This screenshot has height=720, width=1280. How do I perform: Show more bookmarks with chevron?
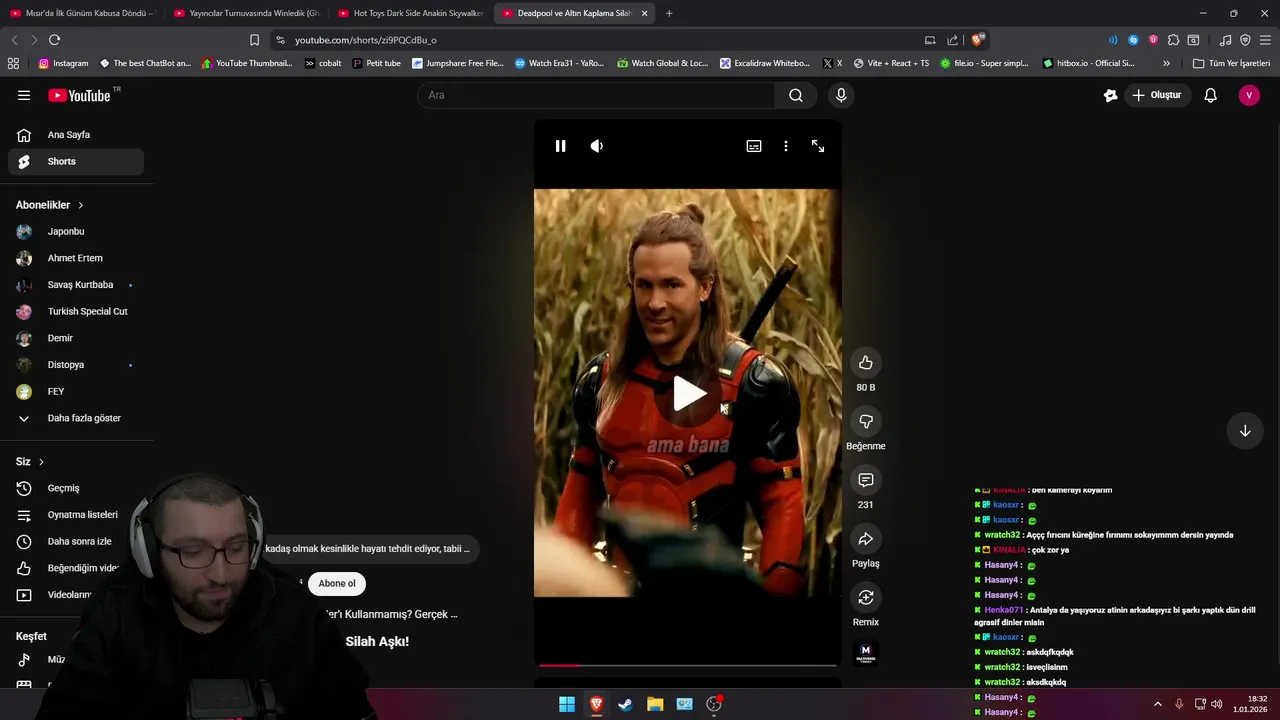[1166, 63]
